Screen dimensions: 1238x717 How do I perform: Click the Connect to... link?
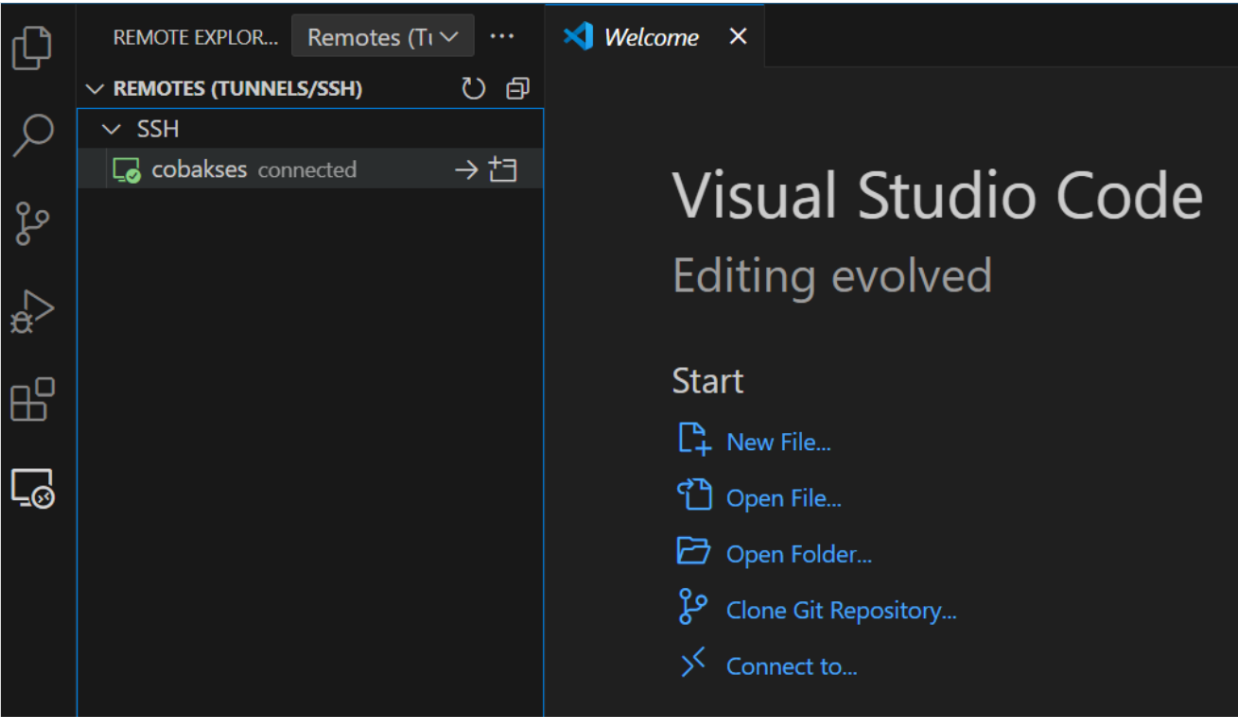[792, 666]
